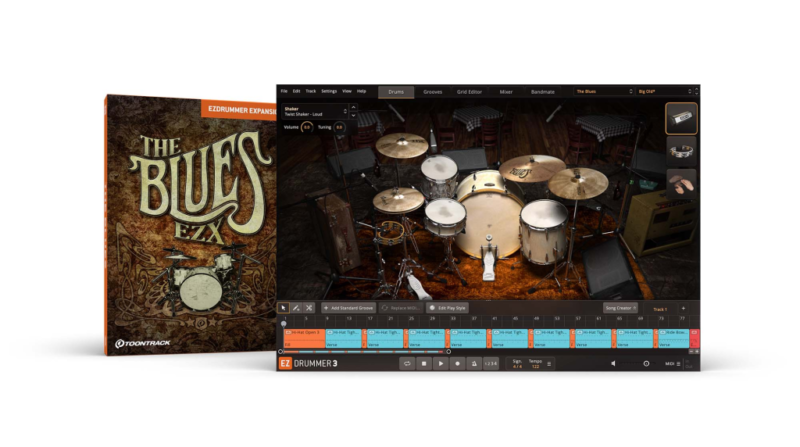Click the left crash cymbal

(x=402, y=145)
